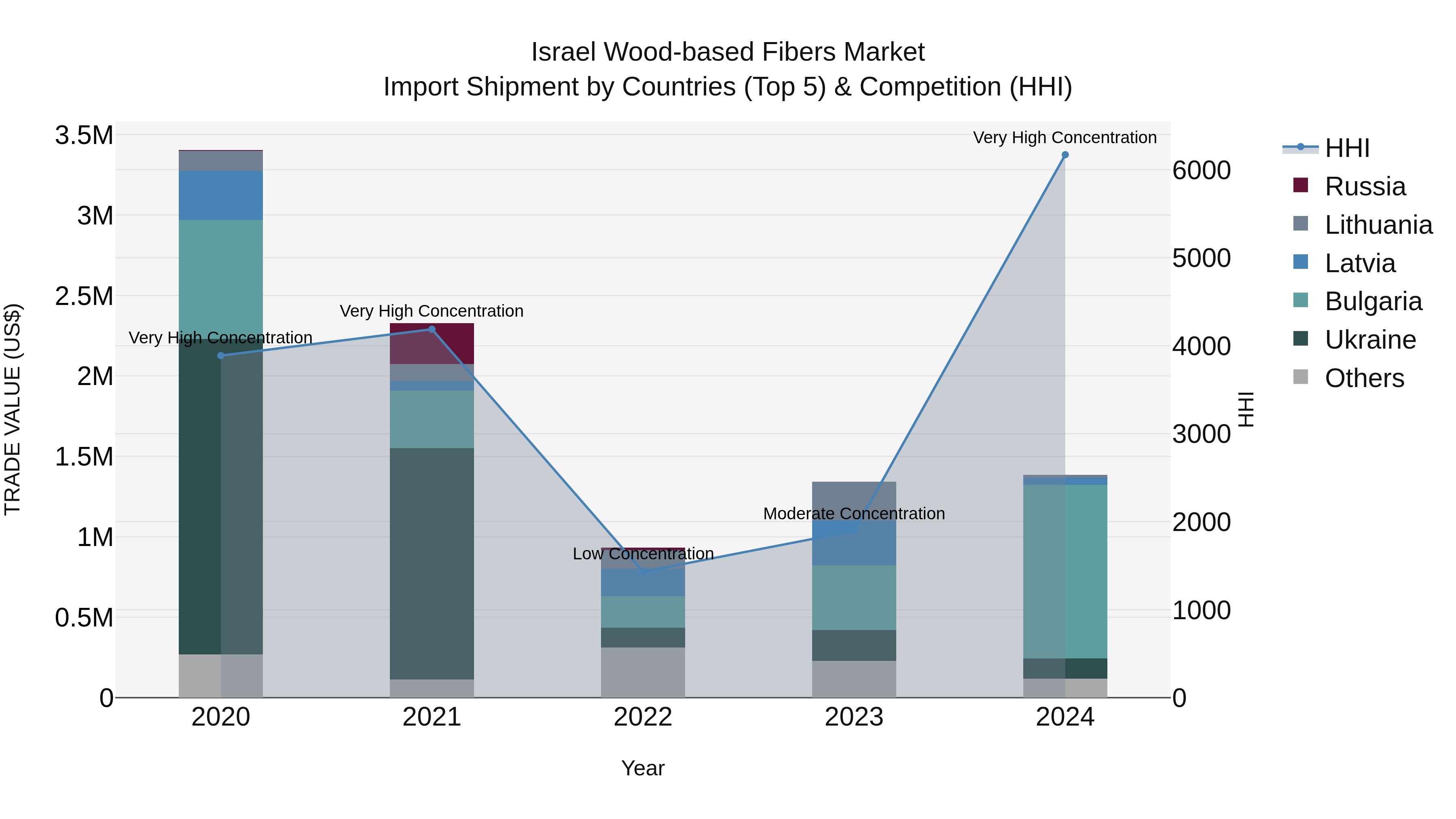Click the '2M' left axis tick label

pyautogui.click(x=95, y=377)
